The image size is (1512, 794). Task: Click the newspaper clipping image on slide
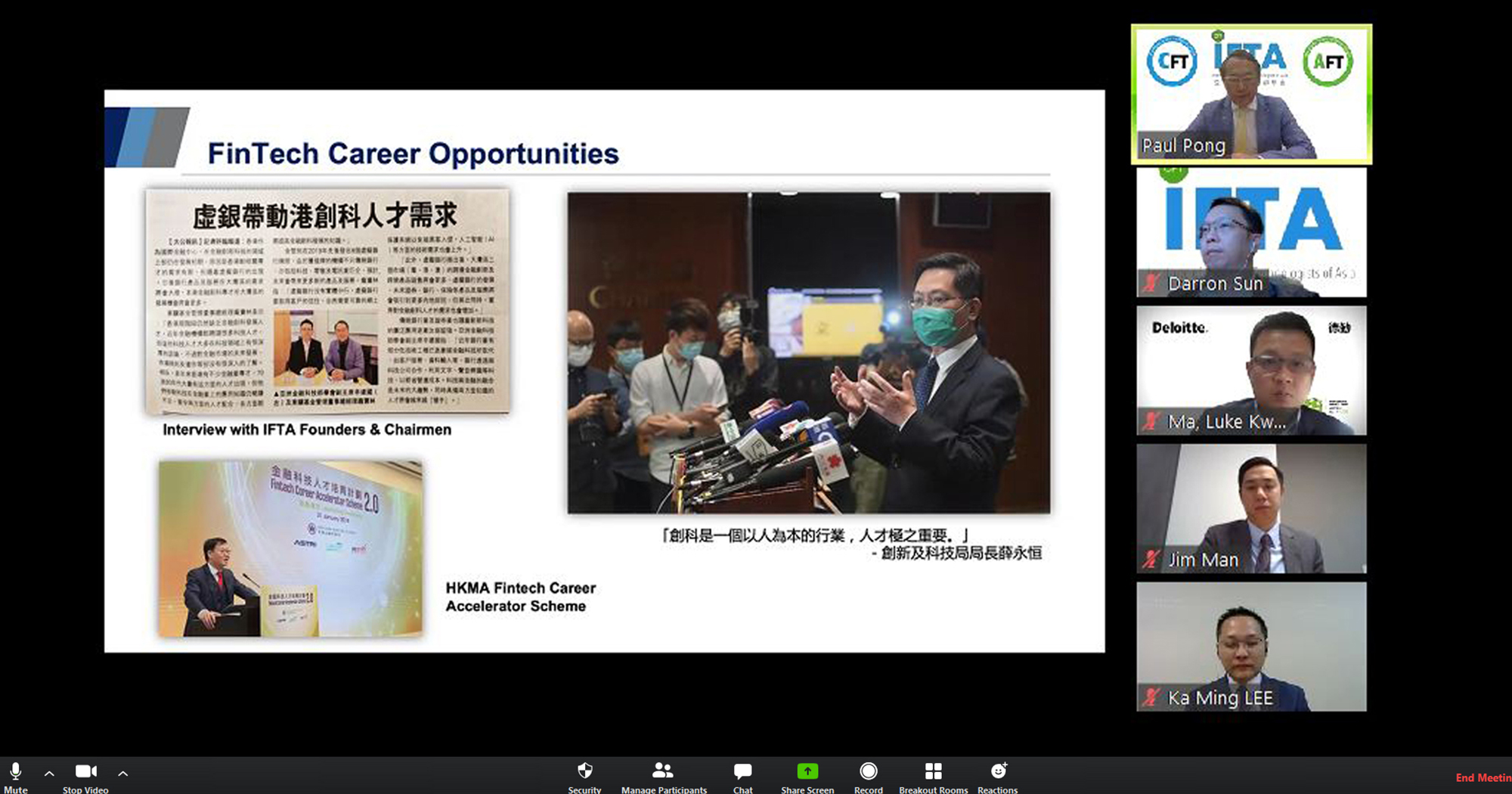[327, 301]
